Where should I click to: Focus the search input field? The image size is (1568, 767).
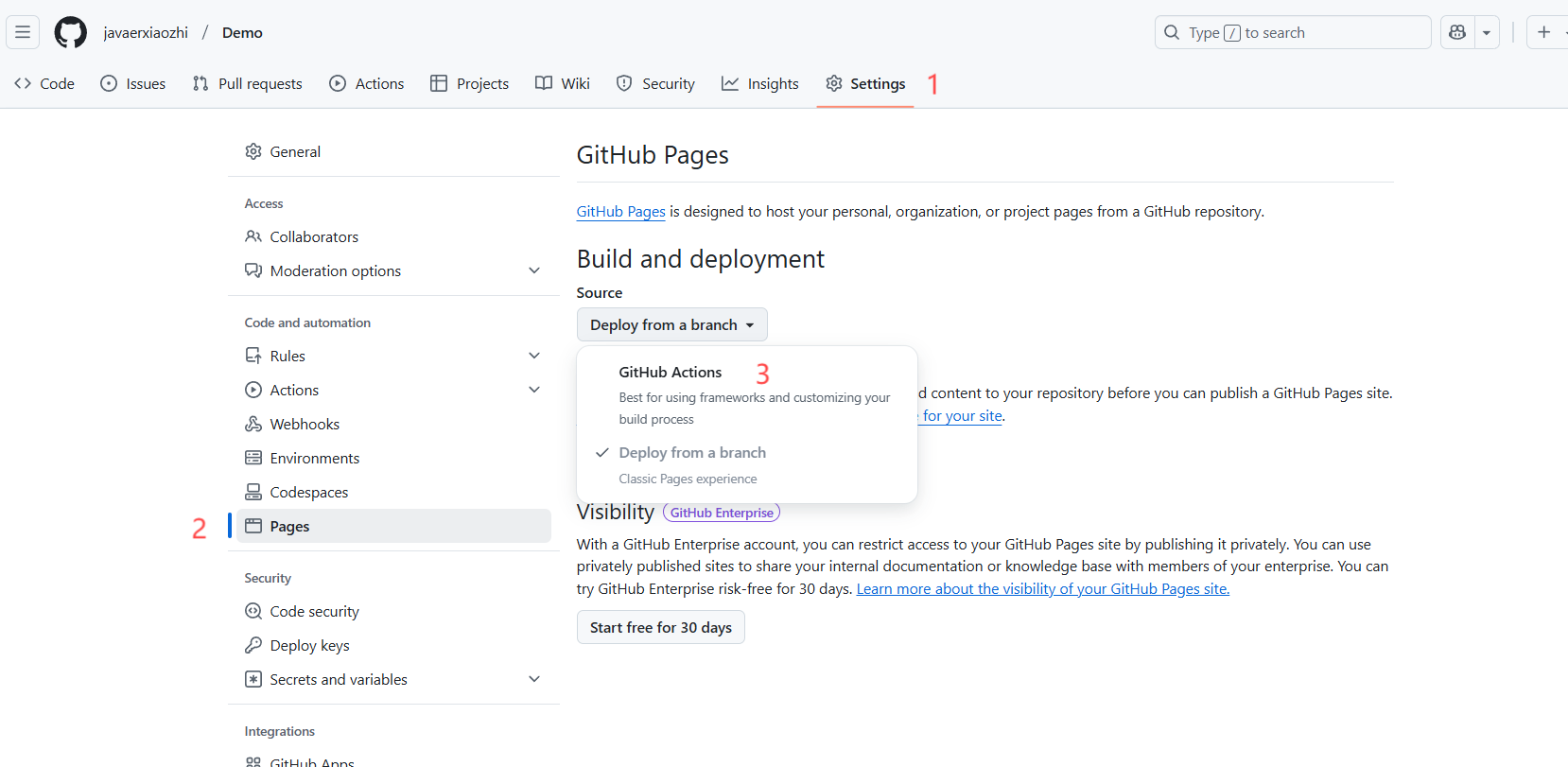[x=1293, y=32]
